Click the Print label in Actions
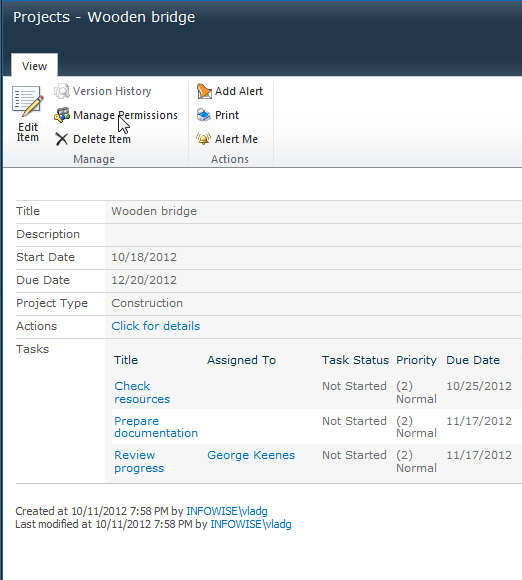 [227, 115]
